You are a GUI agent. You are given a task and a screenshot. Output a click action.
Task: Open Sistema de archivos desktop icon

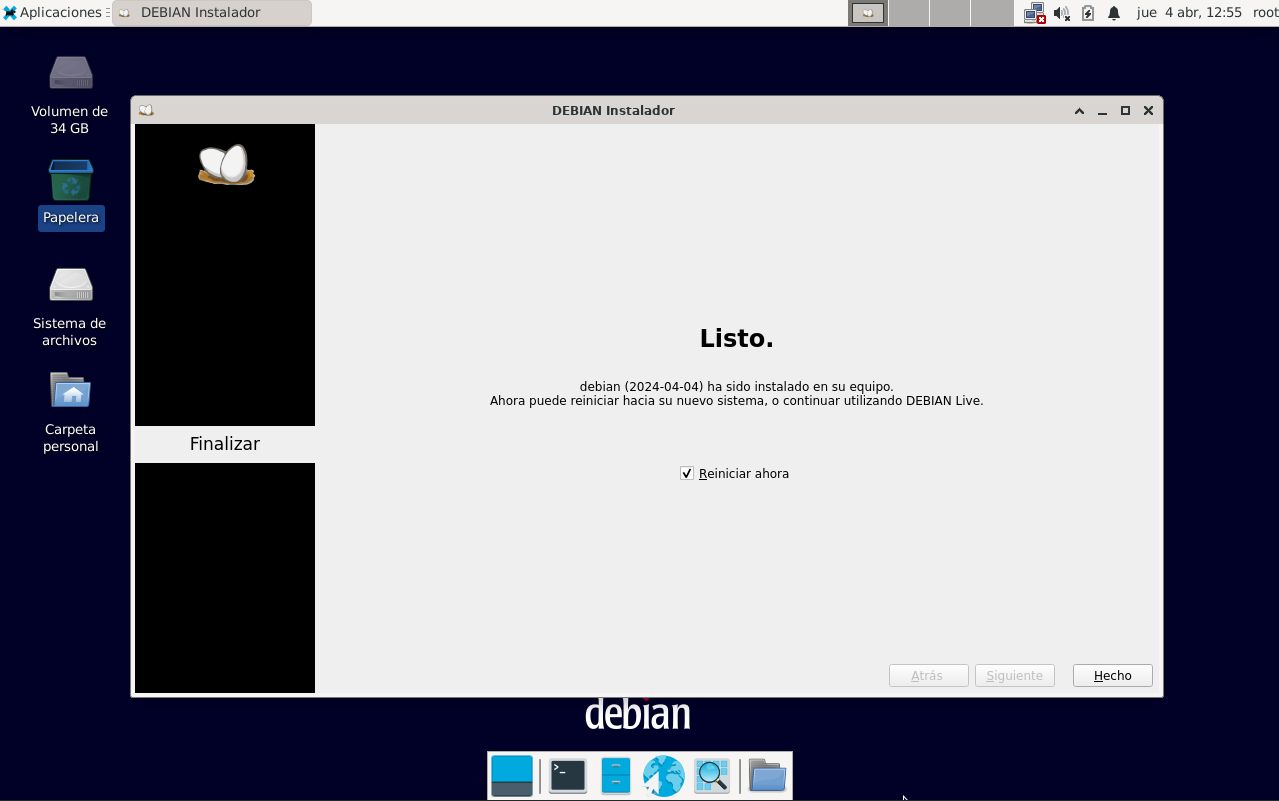tap(71, 285)
